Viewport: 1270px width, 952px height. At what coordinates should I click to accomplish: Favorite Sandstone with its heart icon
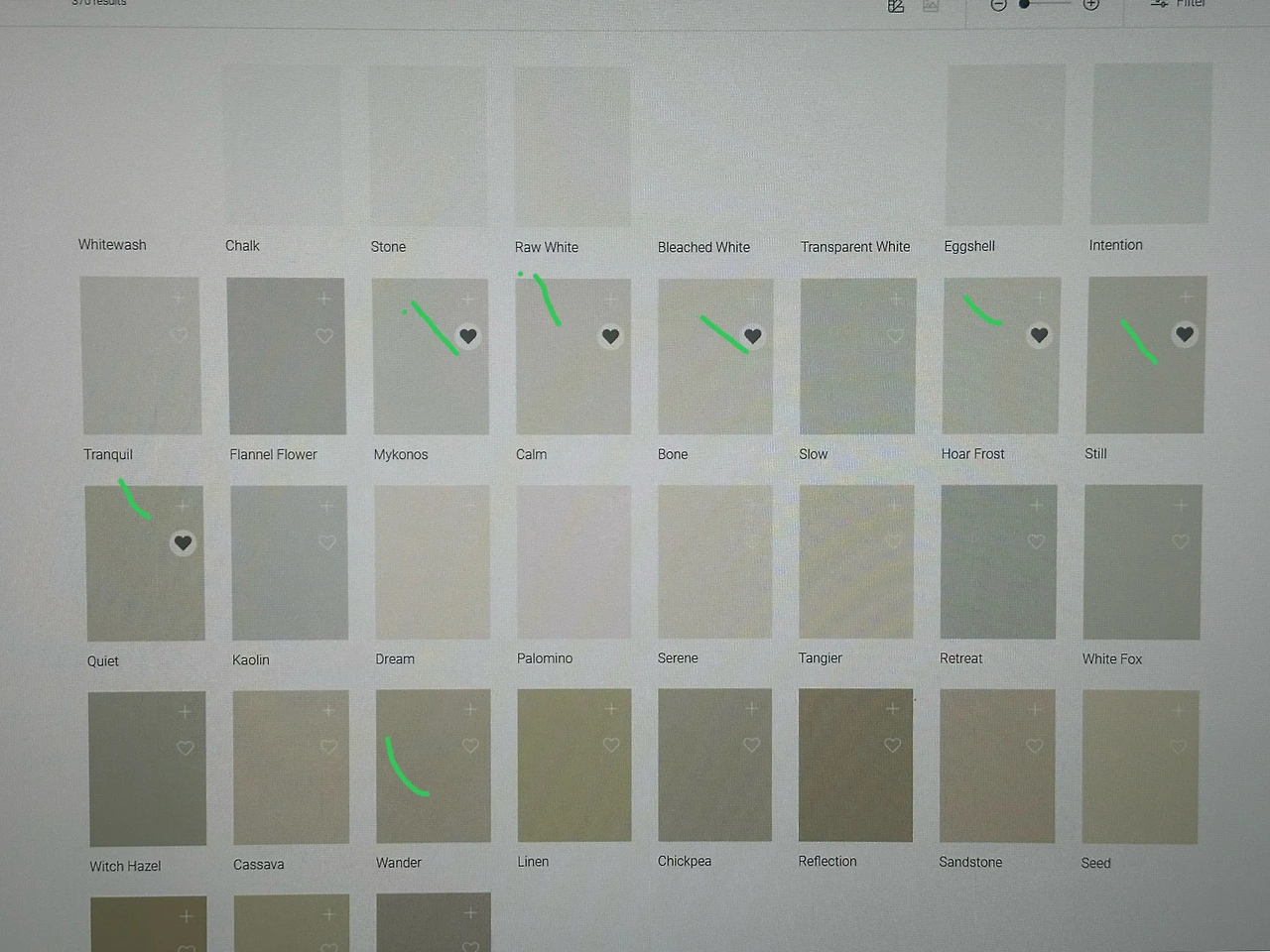(x=1035, y=746)
